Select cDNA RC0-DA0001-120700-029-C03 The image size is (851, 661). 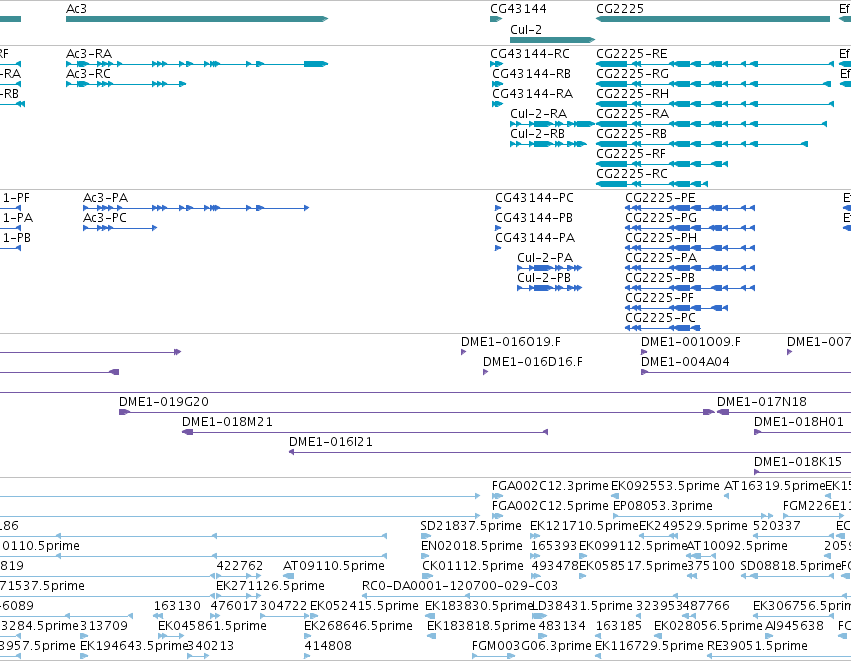606,596
